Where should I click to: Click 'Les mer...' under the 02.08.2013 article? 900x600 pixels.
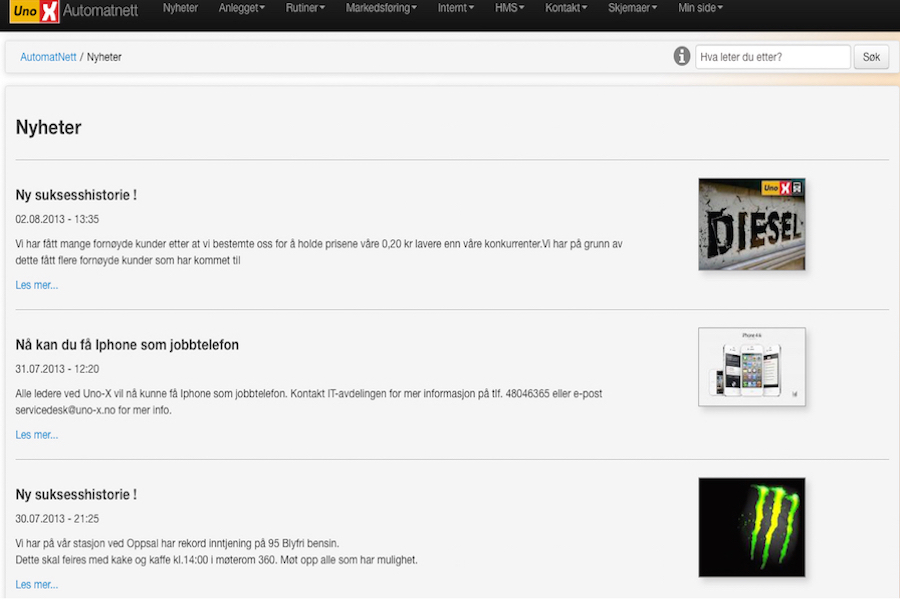tap(37, 285)
